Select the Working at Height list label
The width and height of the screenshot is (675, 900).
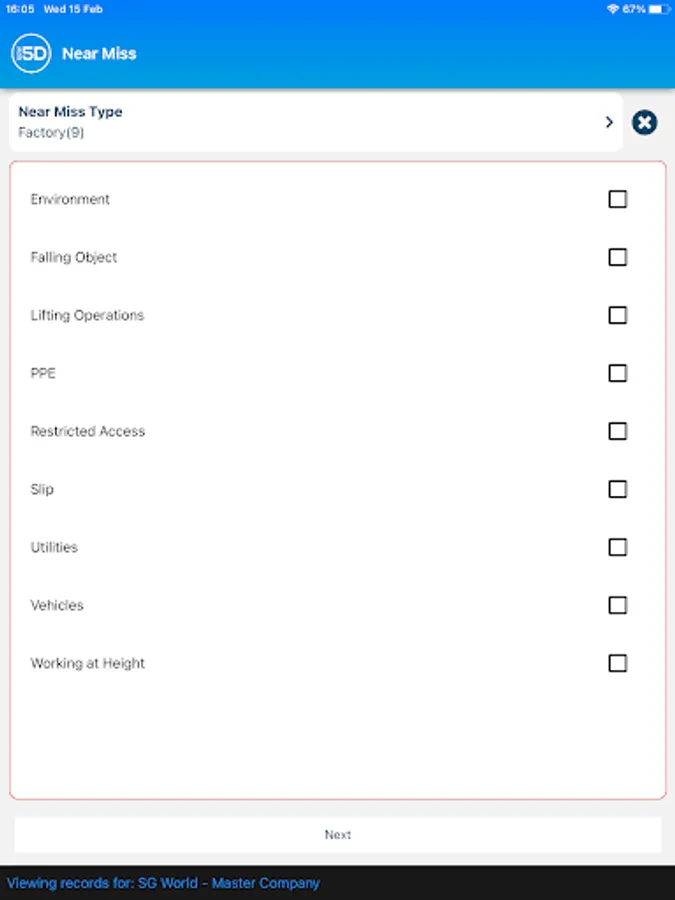(x=88, y=663)
